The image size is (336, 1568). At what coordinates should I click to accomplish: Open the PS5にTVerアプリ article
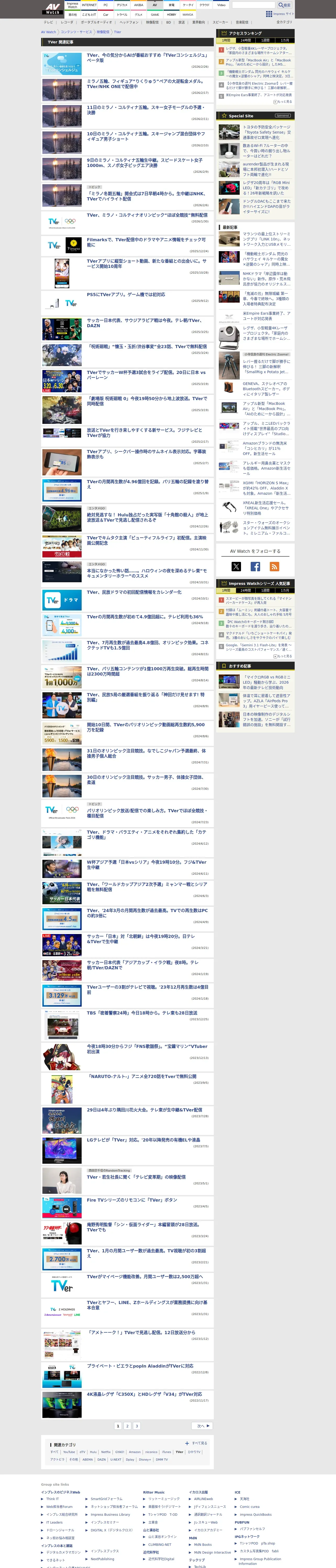tap(126, 294)
